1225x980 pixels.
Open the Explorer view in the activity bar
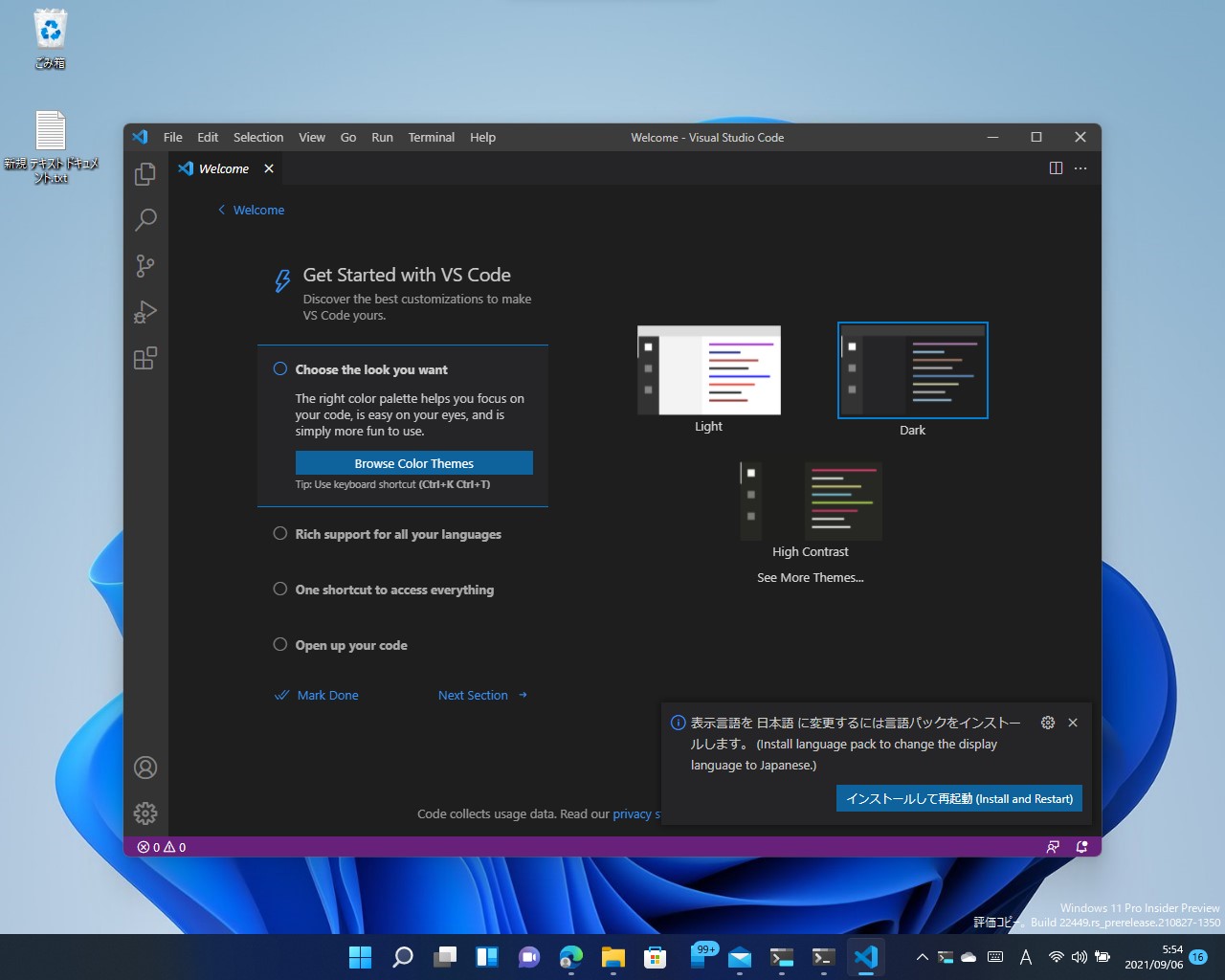(145, 174)
